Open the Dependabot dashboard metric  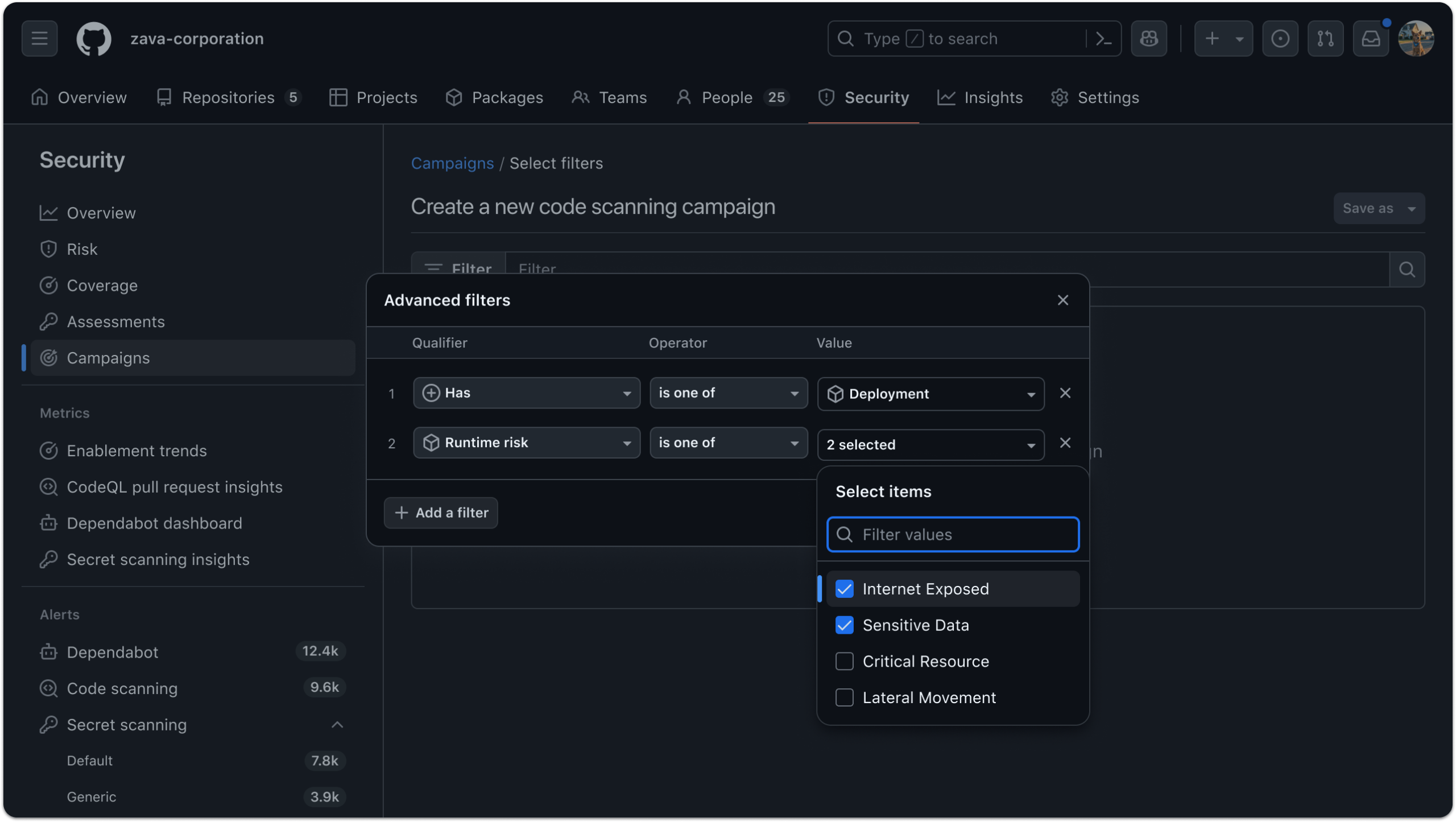pos(154,523)
